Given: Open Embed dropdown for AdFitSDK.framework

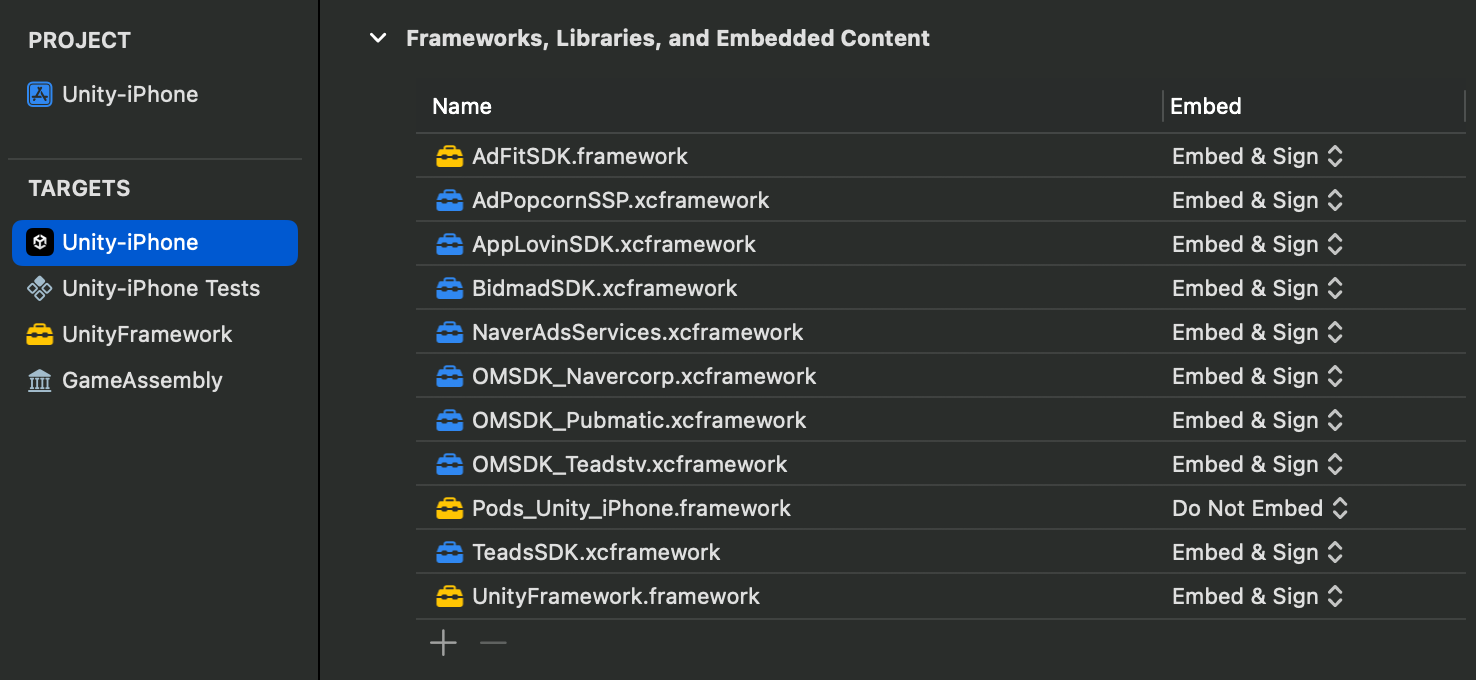Looking at the screenshot, I should [x=1257, y=157].
